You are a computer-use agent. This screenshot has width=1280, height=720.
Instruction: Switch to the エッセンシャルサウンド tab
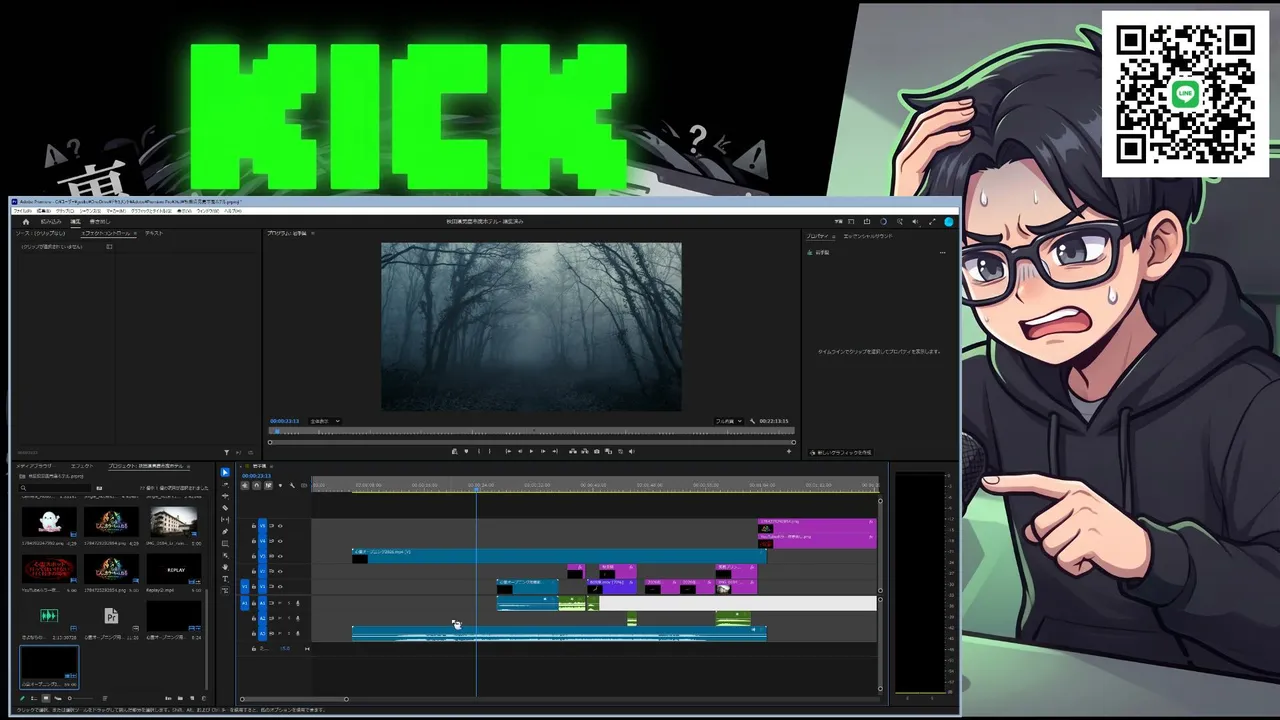868,236
